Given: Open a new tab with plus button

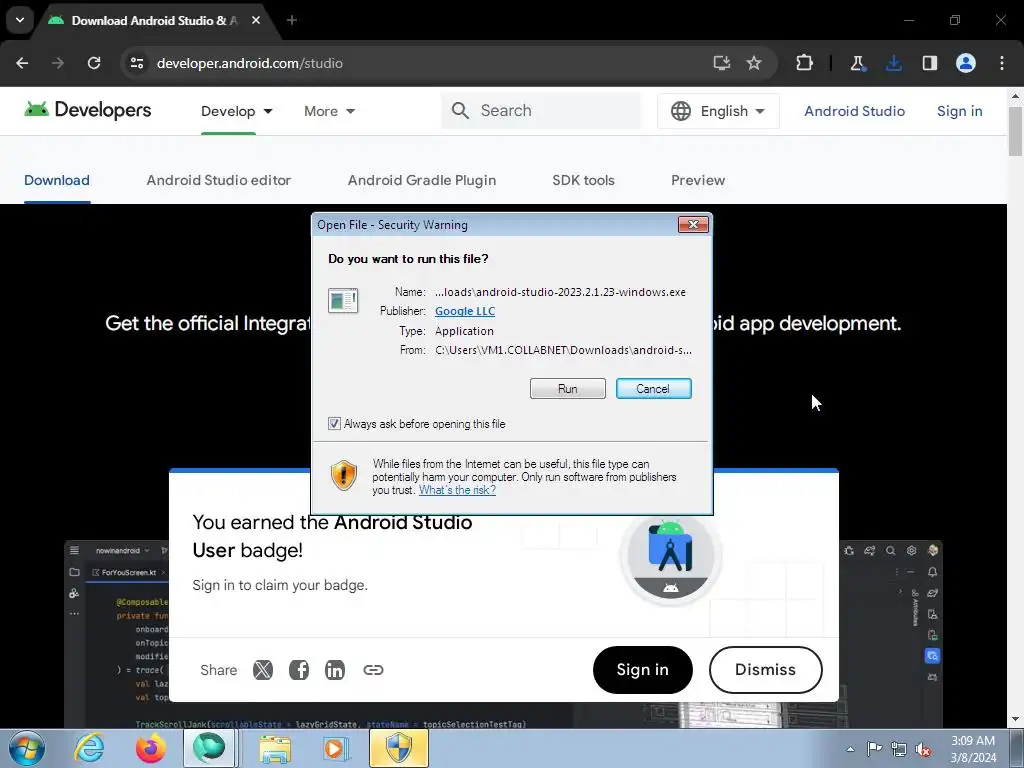Looking at the screenshot, I should tap(292, 20).
